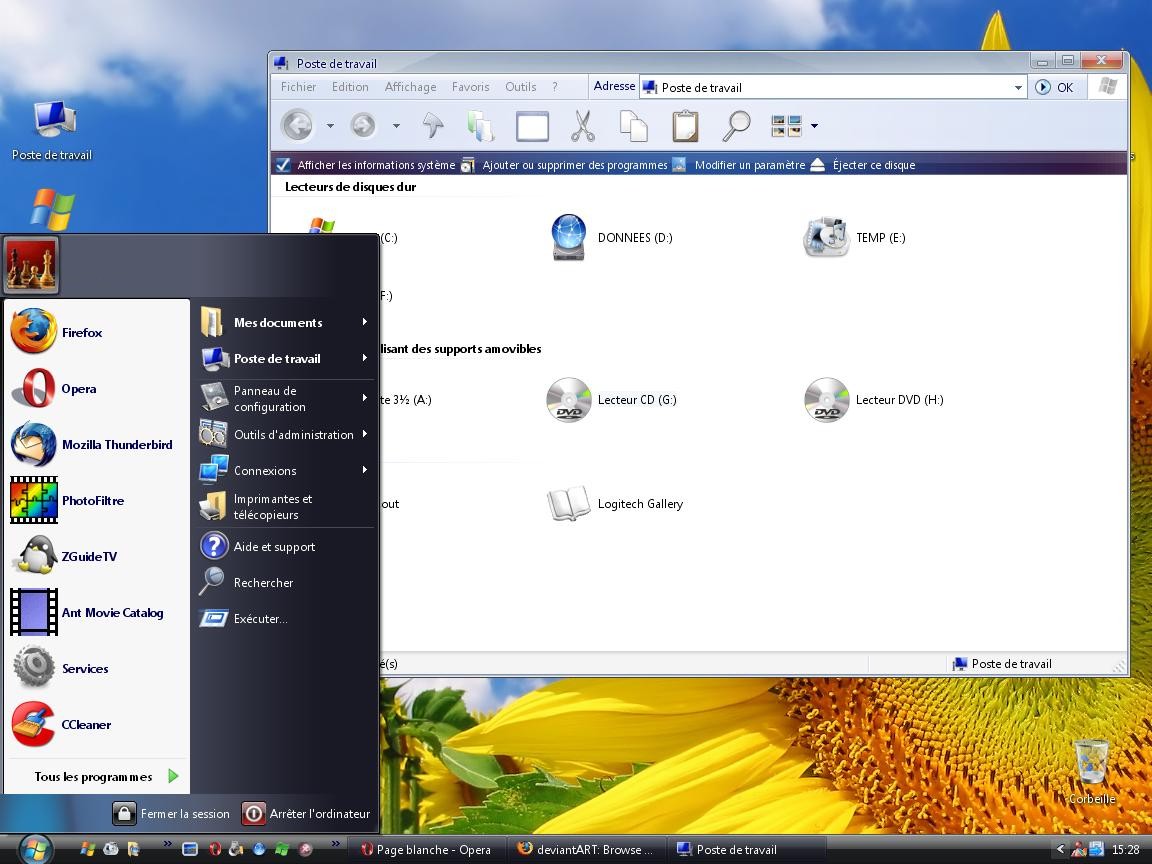1152x864 pixels.
Task: Switch to Page blanche - Opera taskbar window
Action: tap(426, 850)
